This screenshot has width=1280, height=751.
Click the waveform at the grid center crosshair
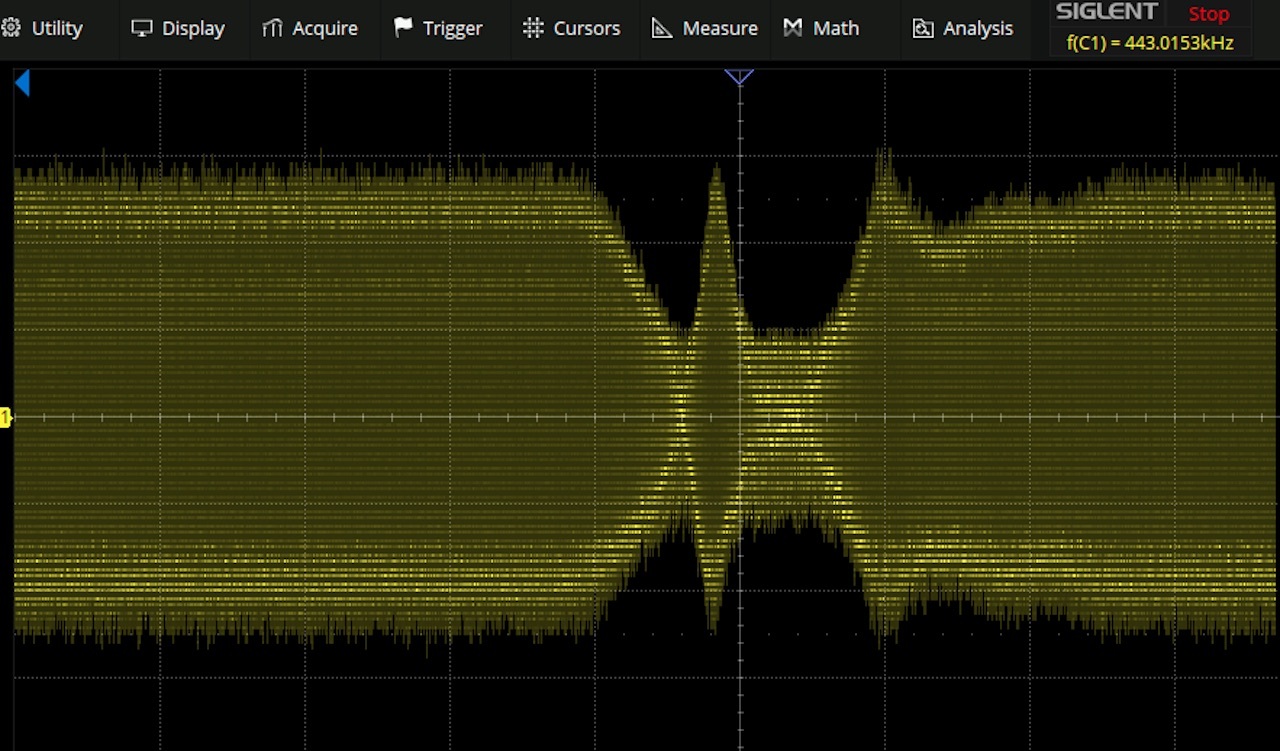coord(740,417)
